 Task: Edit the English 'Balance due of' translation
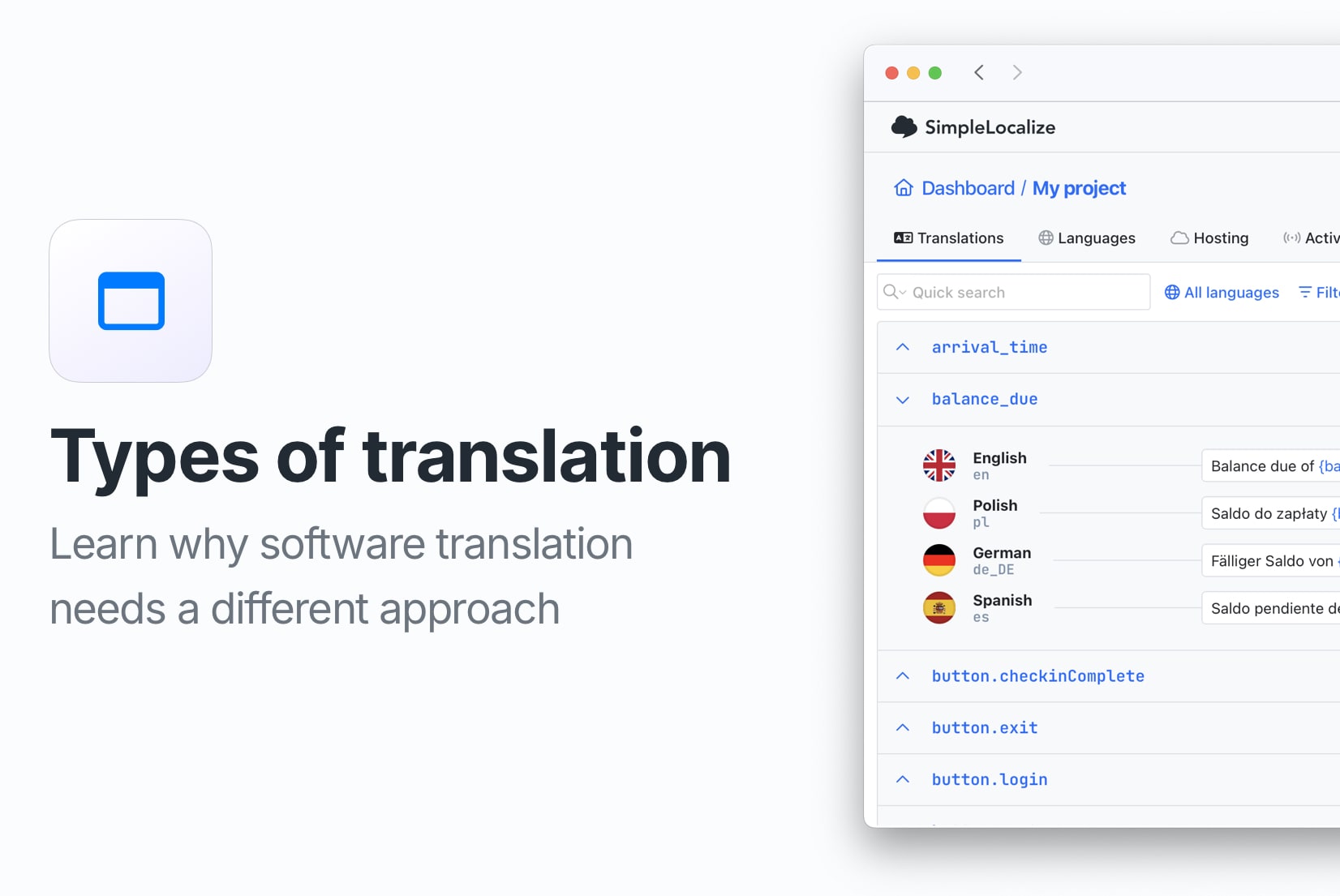point(1271,465)
